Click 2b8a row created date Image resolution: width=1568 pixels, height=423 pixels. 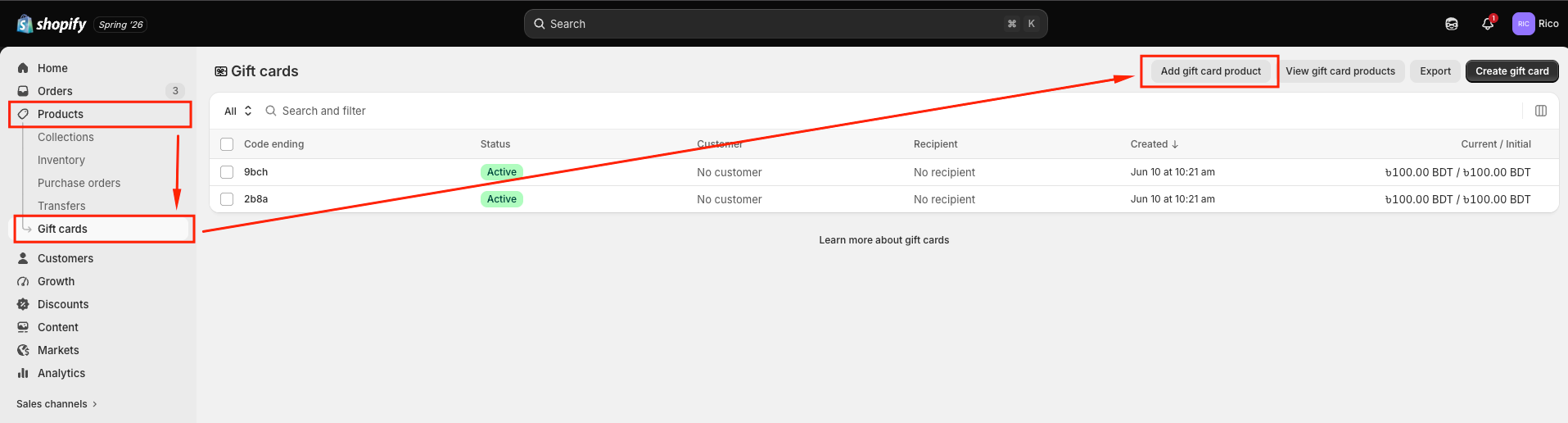pos(1173,199)
